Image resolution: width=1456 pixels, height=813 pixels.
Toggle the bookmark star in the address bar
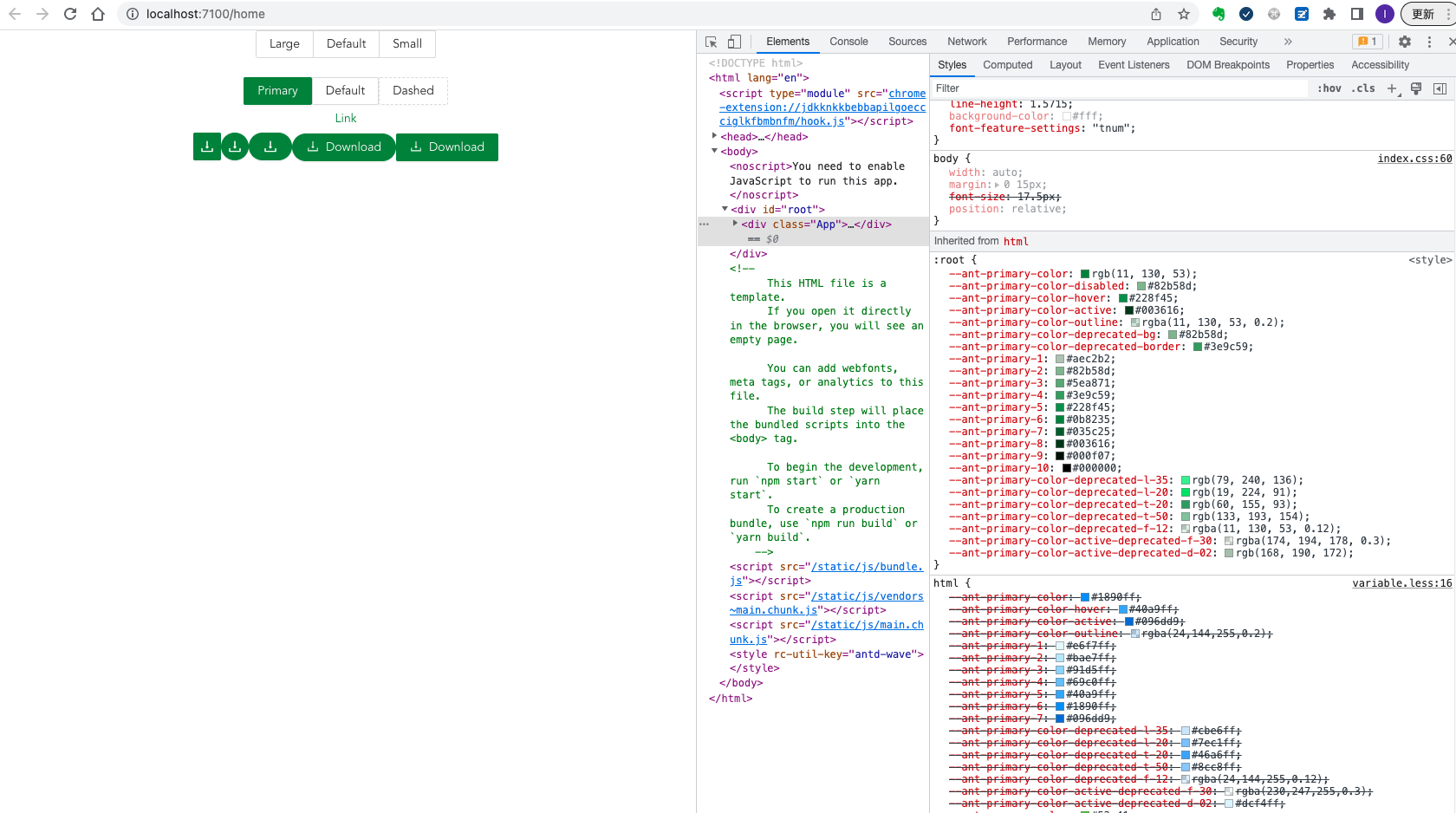click(1182, 14)
